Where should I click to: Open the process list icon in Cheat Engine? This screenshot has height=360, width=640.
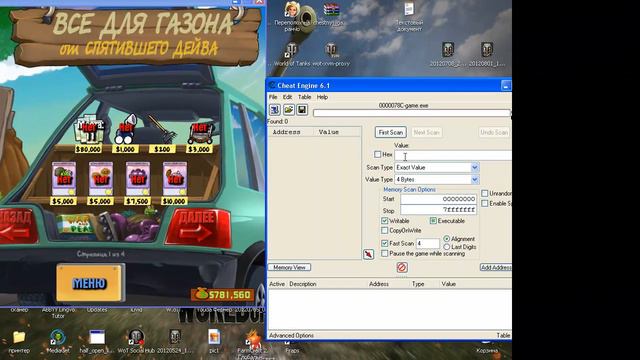point(275,110)
